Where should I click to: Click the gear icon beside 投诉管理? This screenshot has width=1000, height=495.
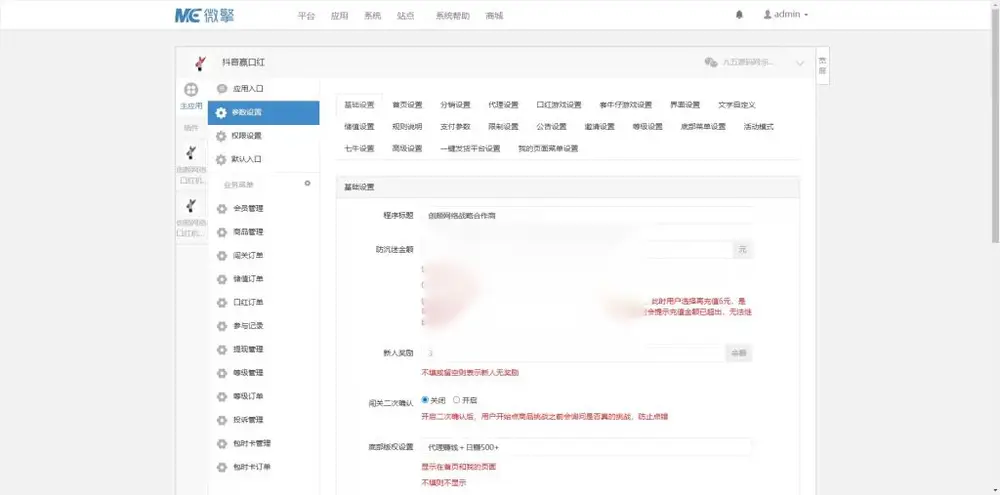pos(221,420)
